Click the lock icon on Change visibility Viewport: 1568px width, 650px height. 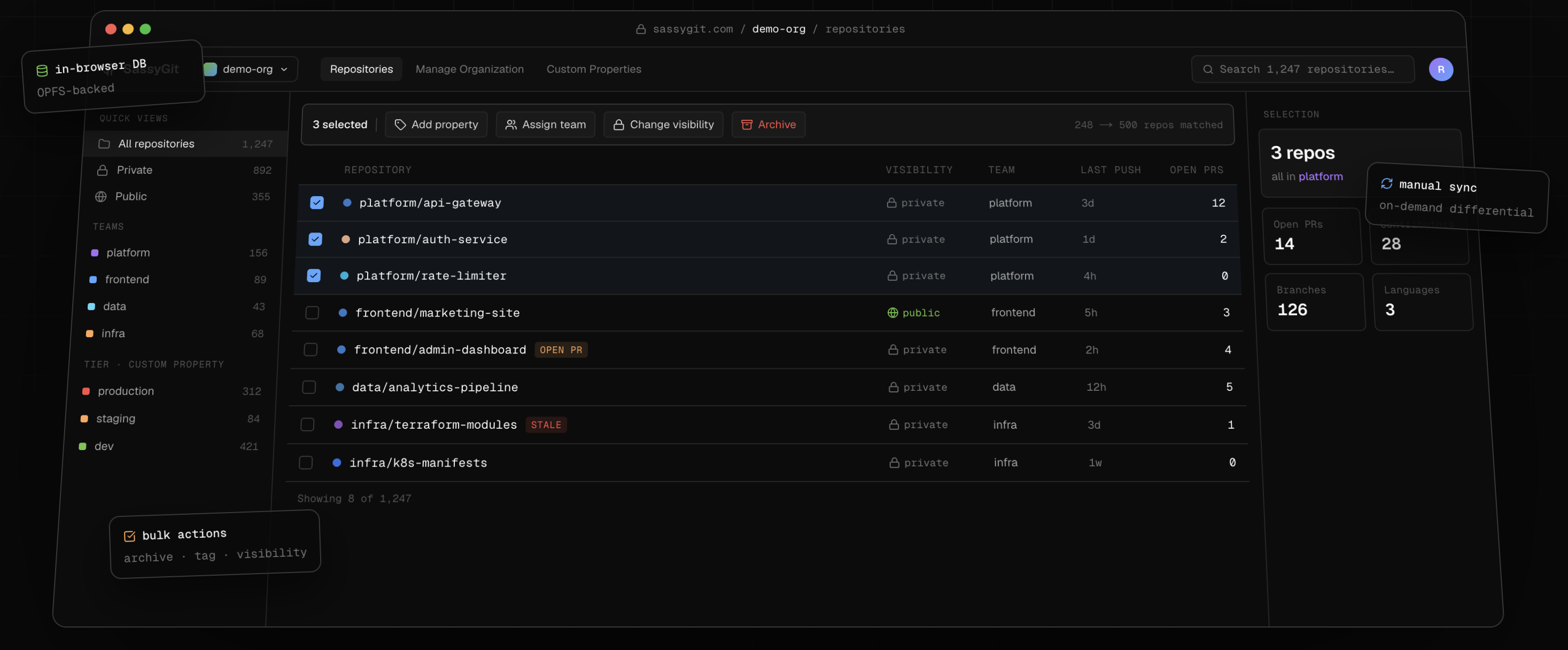tap(618, 125)
